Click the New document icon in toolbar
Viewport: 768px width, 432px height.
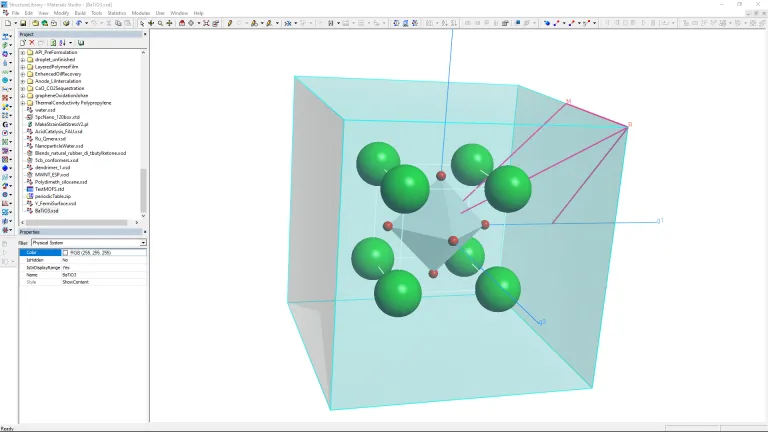[x=7, y=23]
